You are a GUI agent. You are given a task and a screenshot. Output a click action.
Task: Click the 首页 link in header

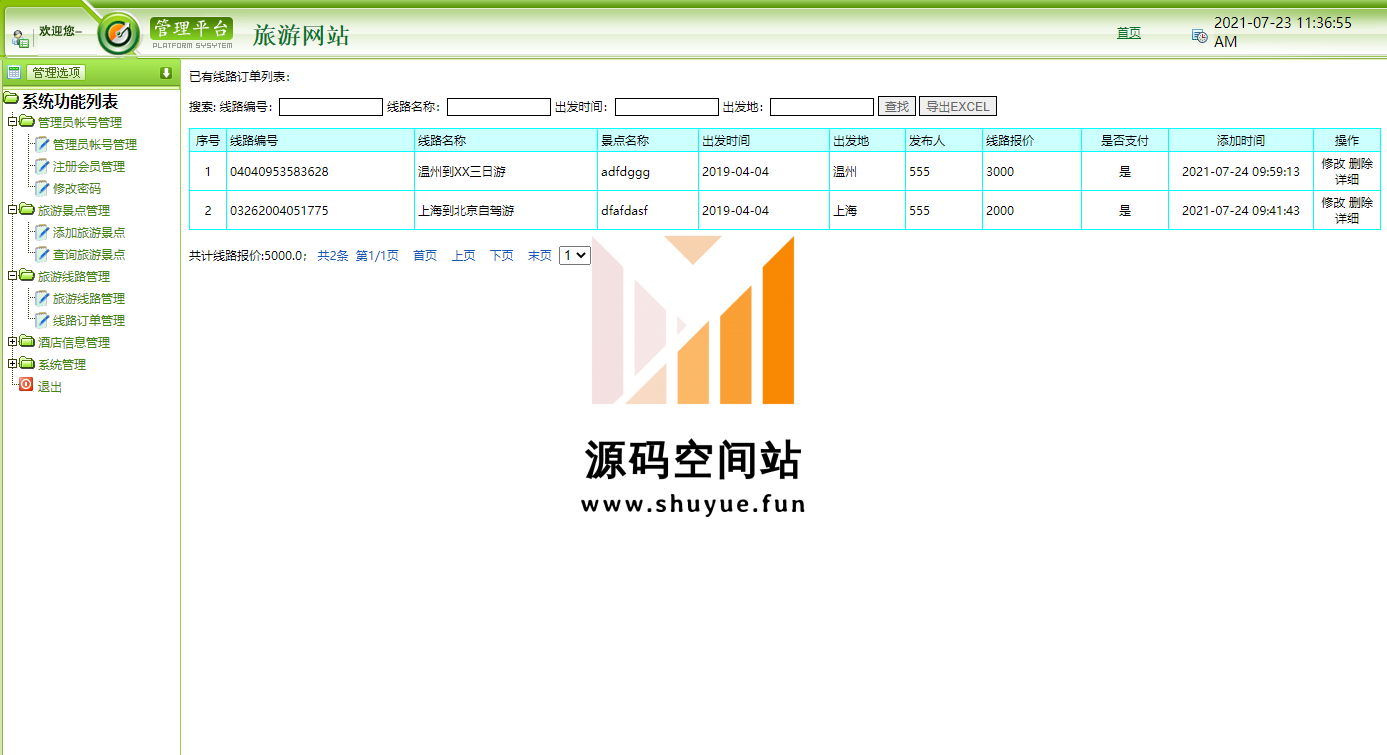pyautogui.click(x=1129, y=33)
